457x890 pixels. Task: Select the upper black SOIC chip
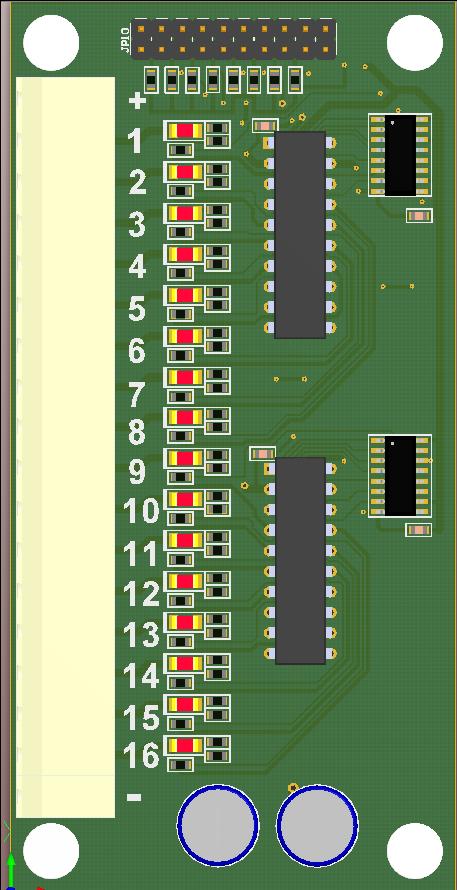(400, 155)
